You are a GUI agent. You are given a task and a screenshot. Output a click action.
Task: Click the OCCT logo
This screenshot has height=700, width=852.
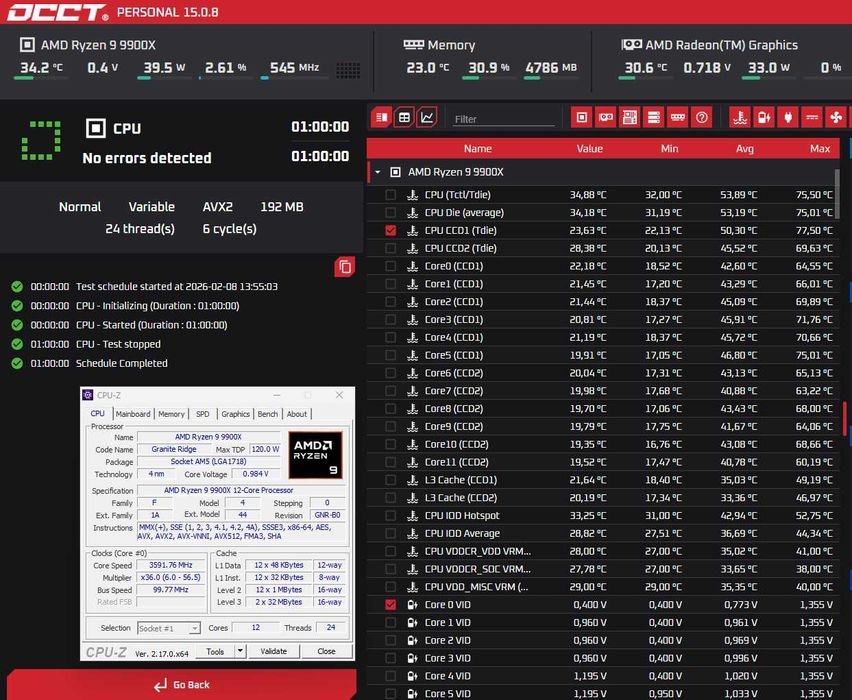(x=57, y=12)
